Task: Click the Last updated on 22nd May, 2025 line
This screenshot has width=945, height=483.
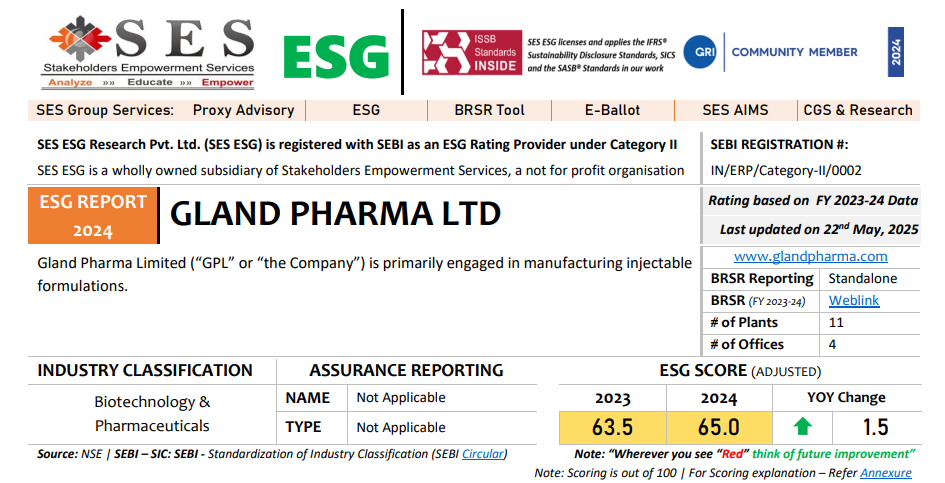Action: [819, 230]
